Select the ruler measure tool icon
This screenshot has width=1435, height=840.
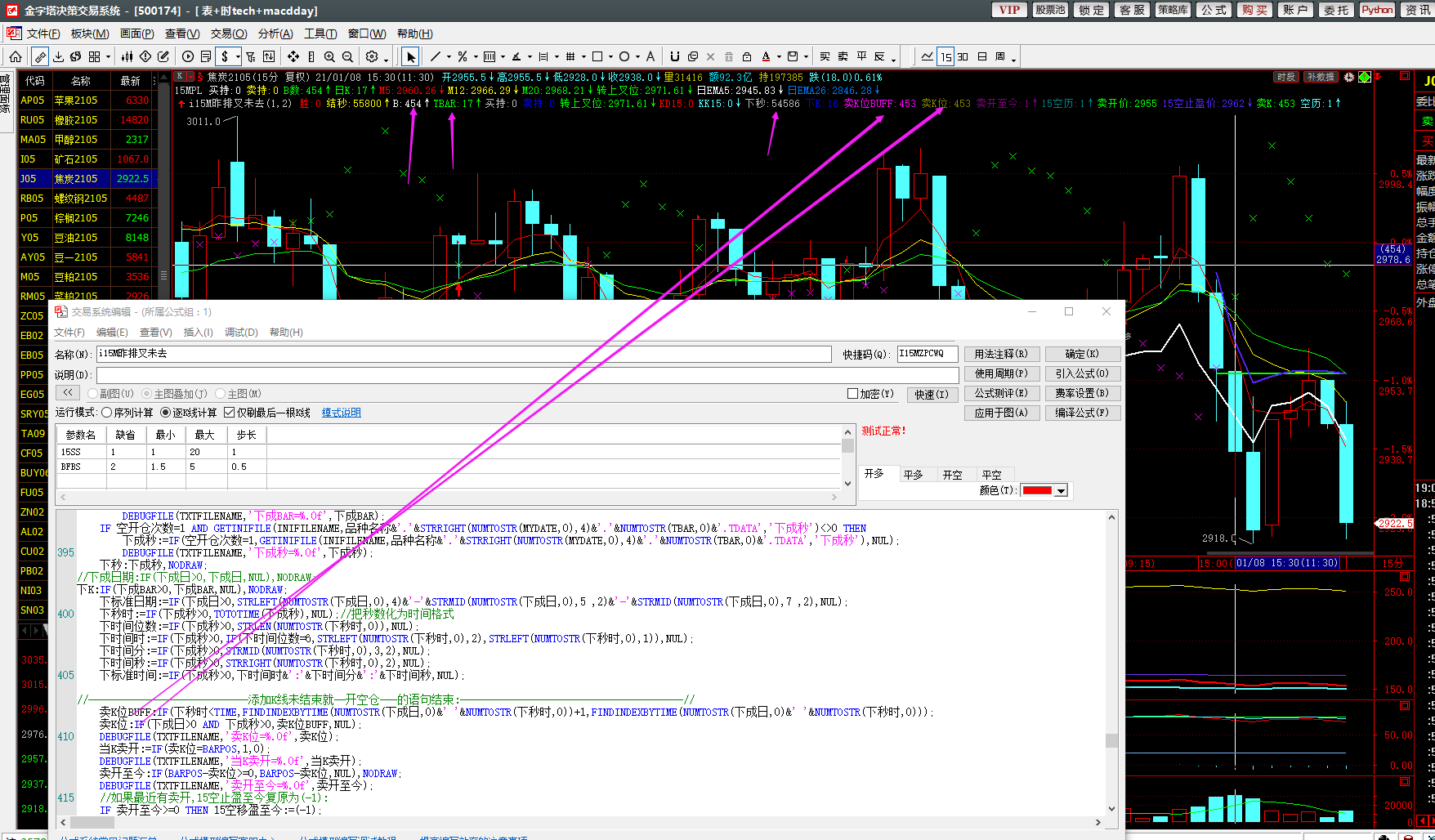[40, 56]
